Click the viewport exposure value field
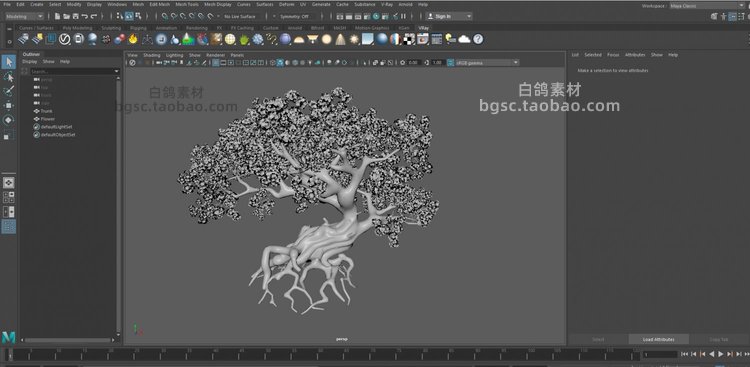 [x=414, y=63]
